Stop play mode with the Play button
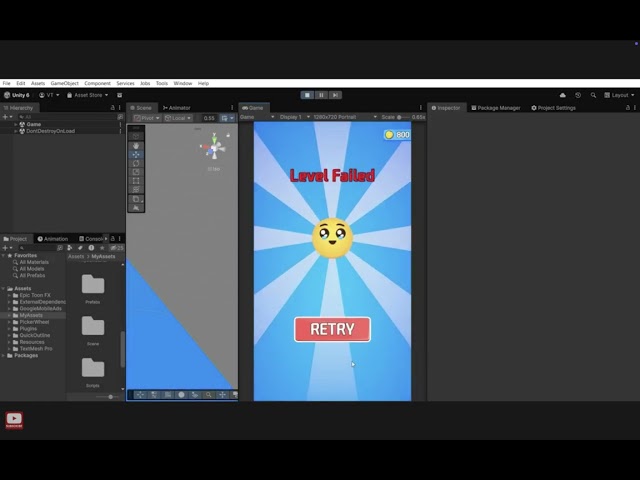This screenshot has height=480, width=640. pyautogui.click(x=307, y=95)
